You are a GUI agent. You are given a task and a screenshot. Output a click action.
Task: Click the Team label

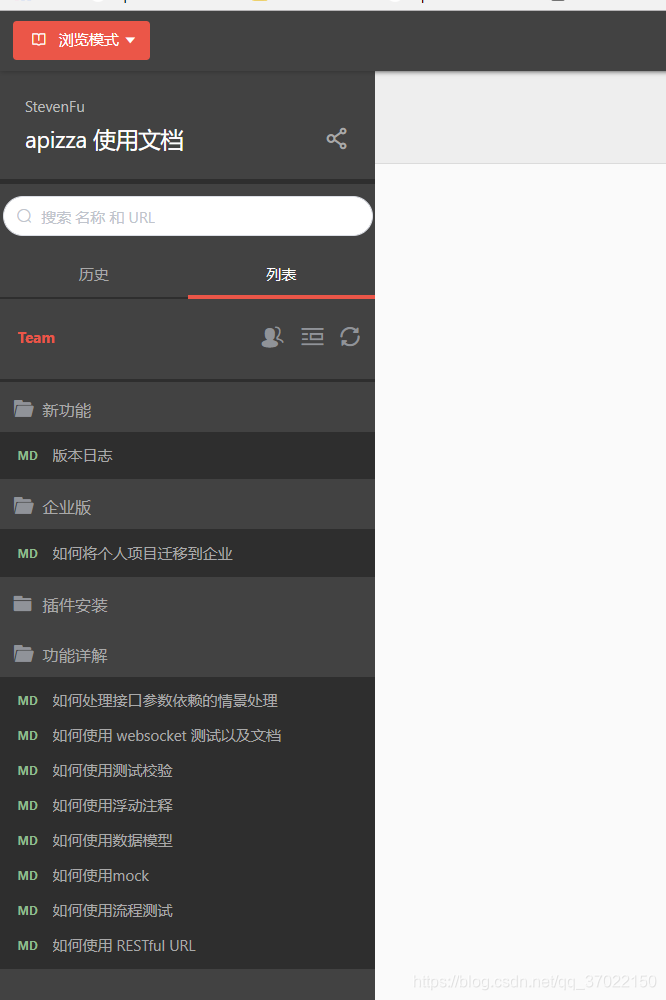pos(36,337)
